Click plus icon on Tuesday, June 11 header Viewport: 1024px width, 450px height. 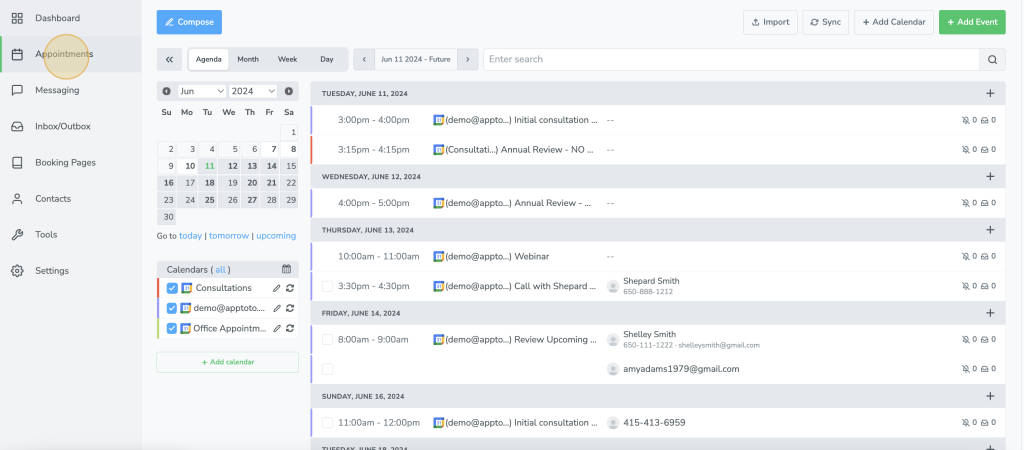point(990,93)
